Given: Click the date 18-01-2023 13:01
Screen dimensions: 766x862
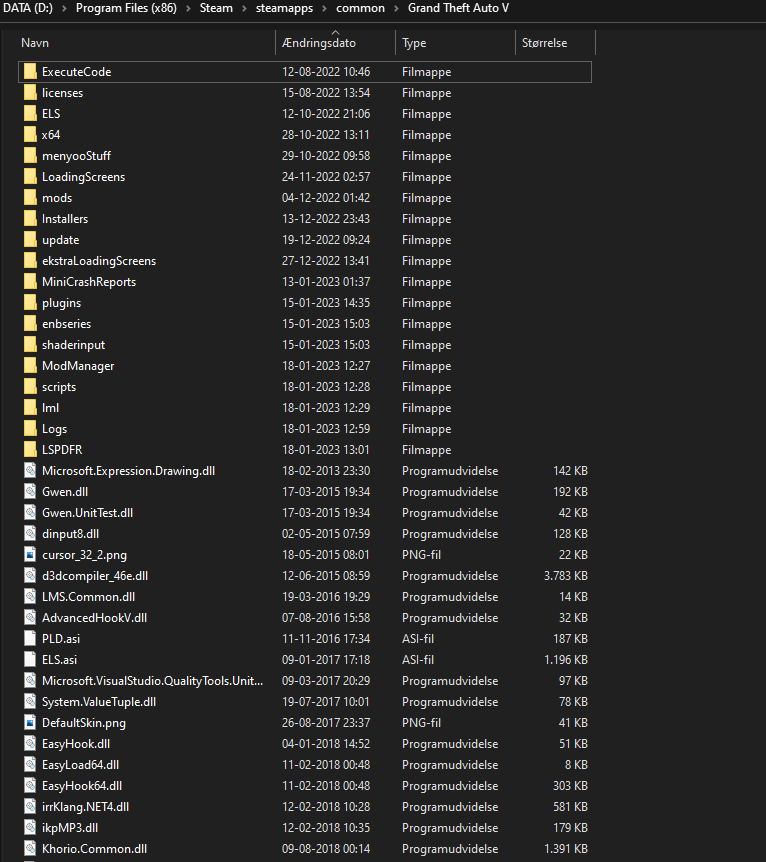Looking at the screenshot, I should tap(326, 450).
